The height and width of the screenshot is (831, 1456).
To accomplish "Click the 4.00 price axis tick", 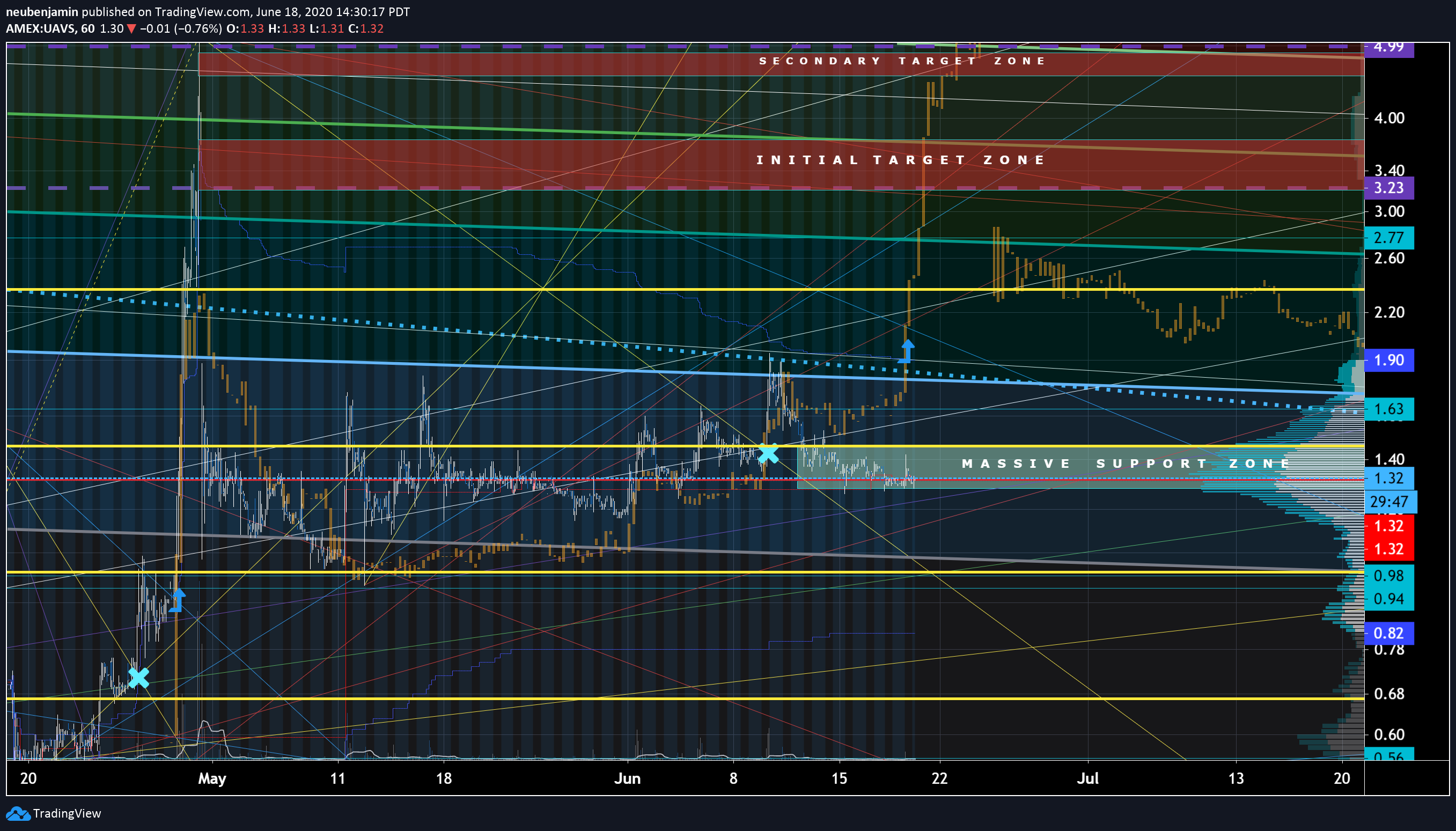I will [x=1389, y=118].
